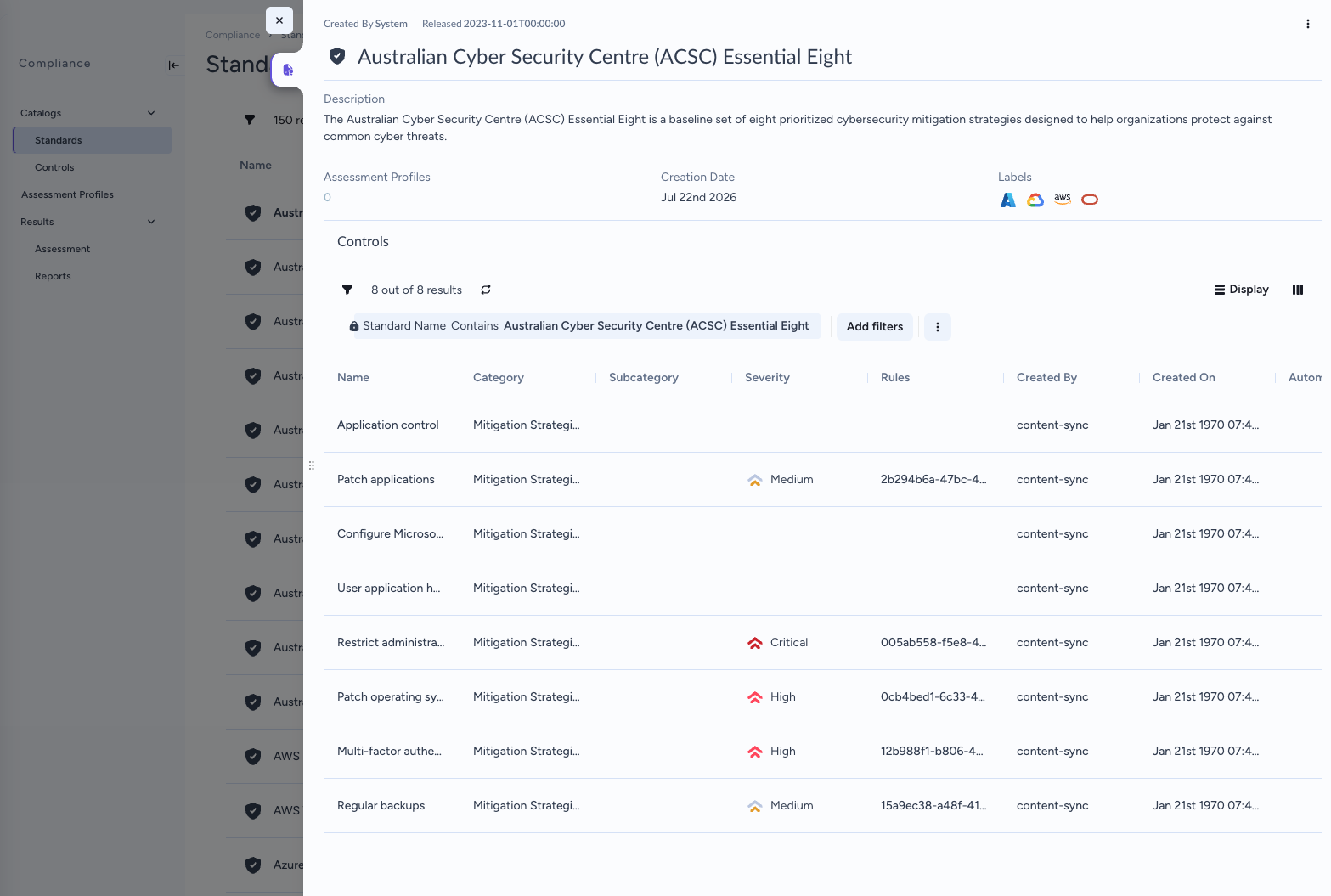Click the purple document tab icon
This screenshot has height=896, width=1331.
tap(288, 70)
